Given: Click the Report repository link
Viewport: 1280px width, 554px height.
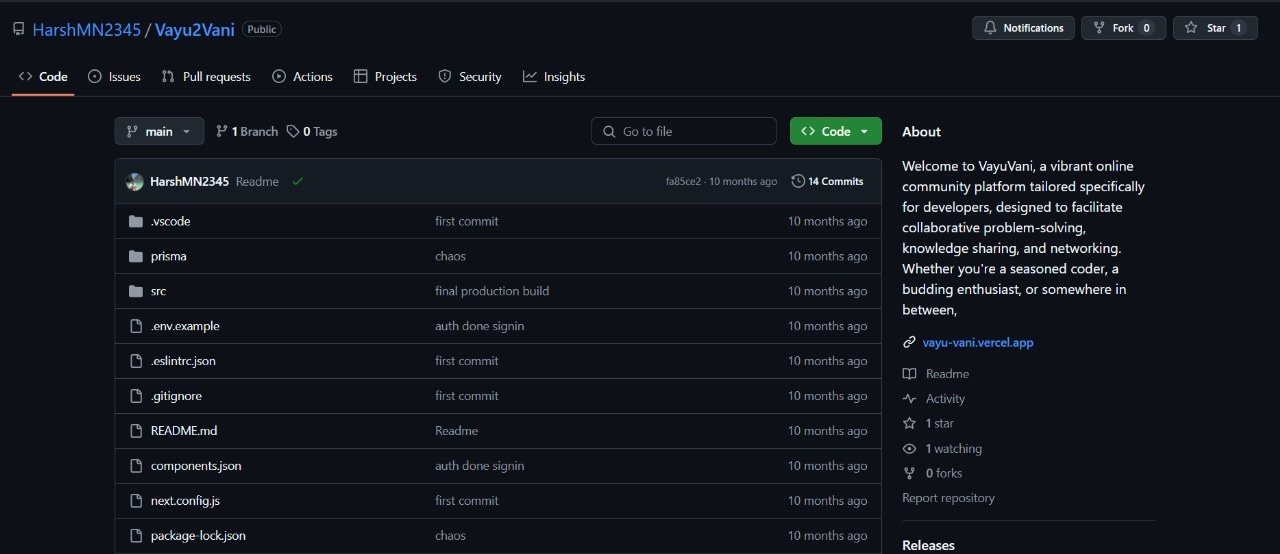Looking at the screenshot, I should [x=948, y=498].
